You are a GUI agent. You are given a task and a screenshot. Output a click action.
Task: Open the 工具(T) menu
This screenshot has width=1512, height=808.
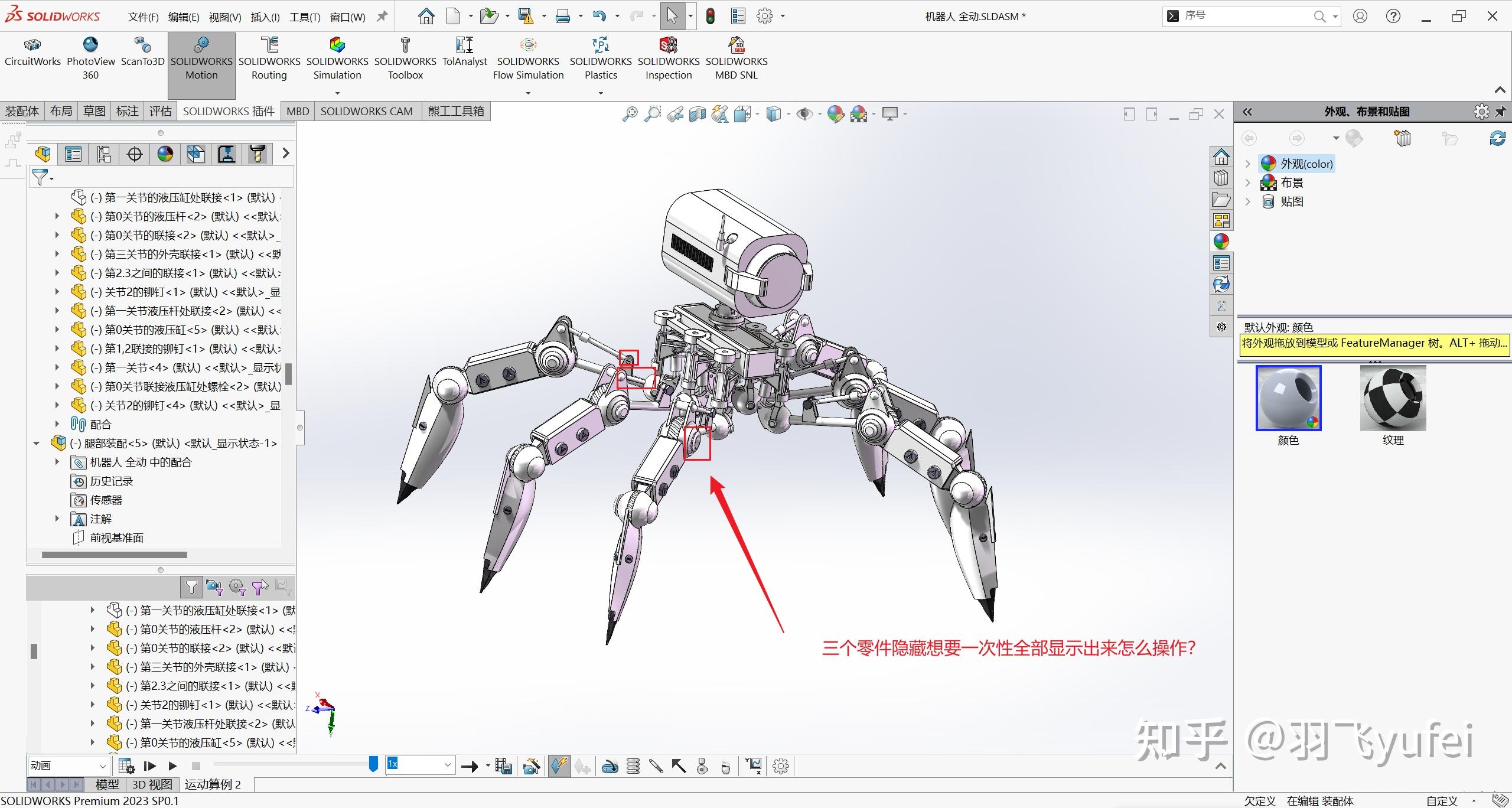click(x=305, y=17)
